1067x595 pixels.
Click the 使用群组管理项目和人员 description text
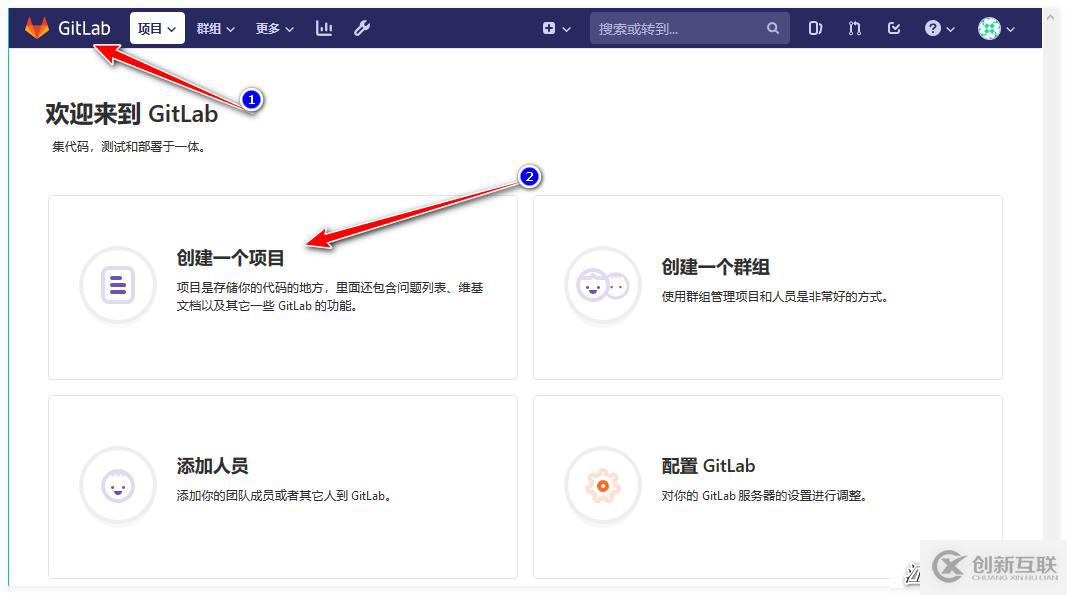pos(775,297)
